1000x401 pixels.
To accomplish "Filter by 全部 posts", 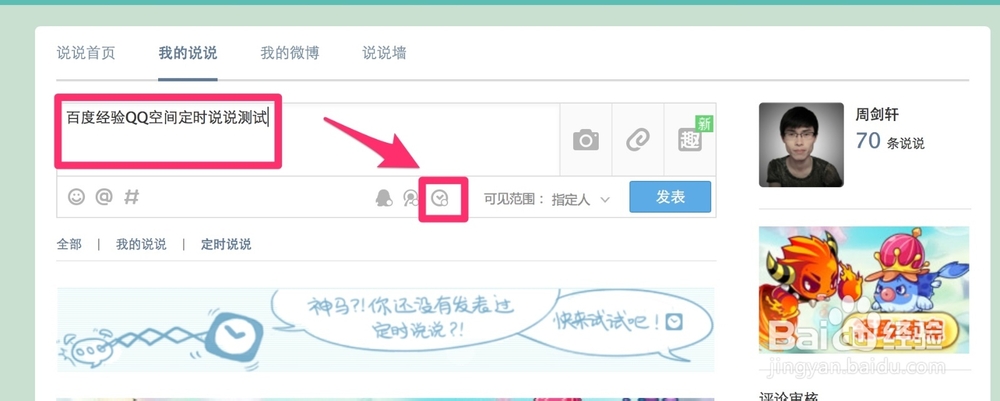I will [69, 244].
